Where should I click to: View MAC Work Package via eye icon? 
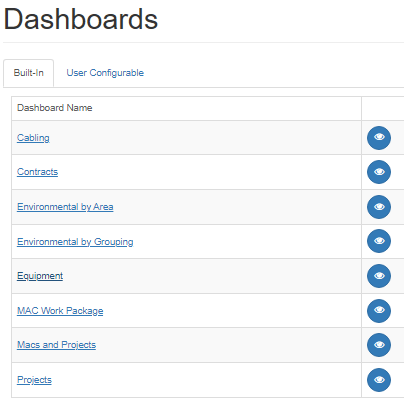click(379, 311)
